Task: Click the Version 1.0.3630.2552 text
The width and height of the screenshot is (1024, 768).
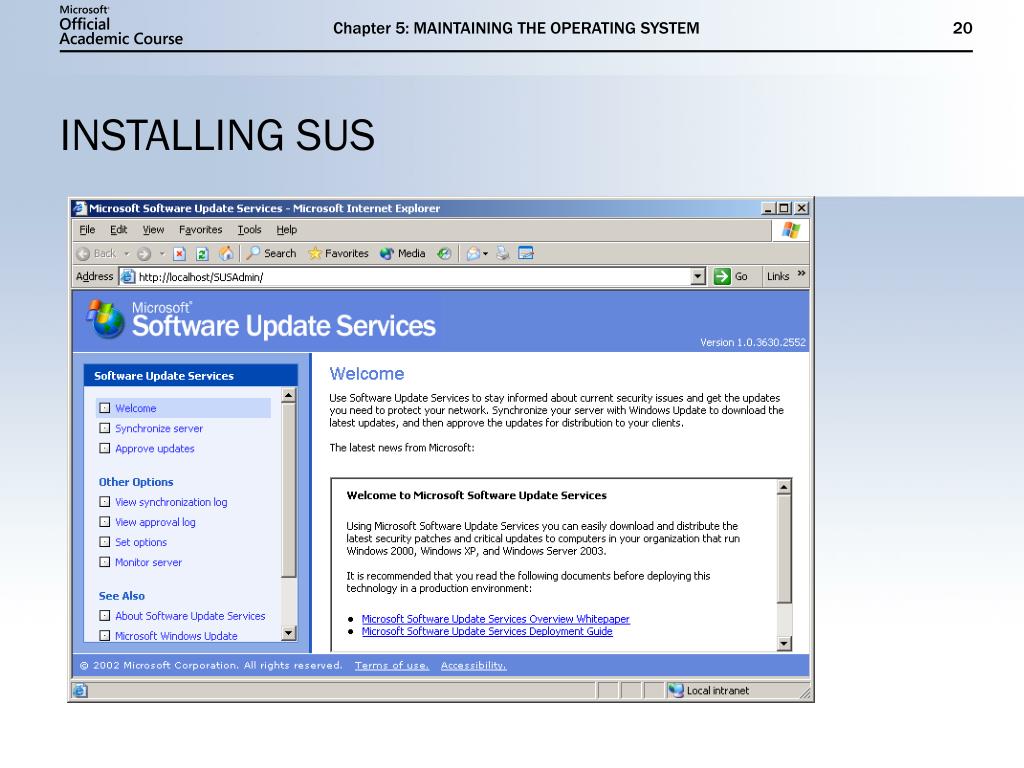Action: point(753,342)
